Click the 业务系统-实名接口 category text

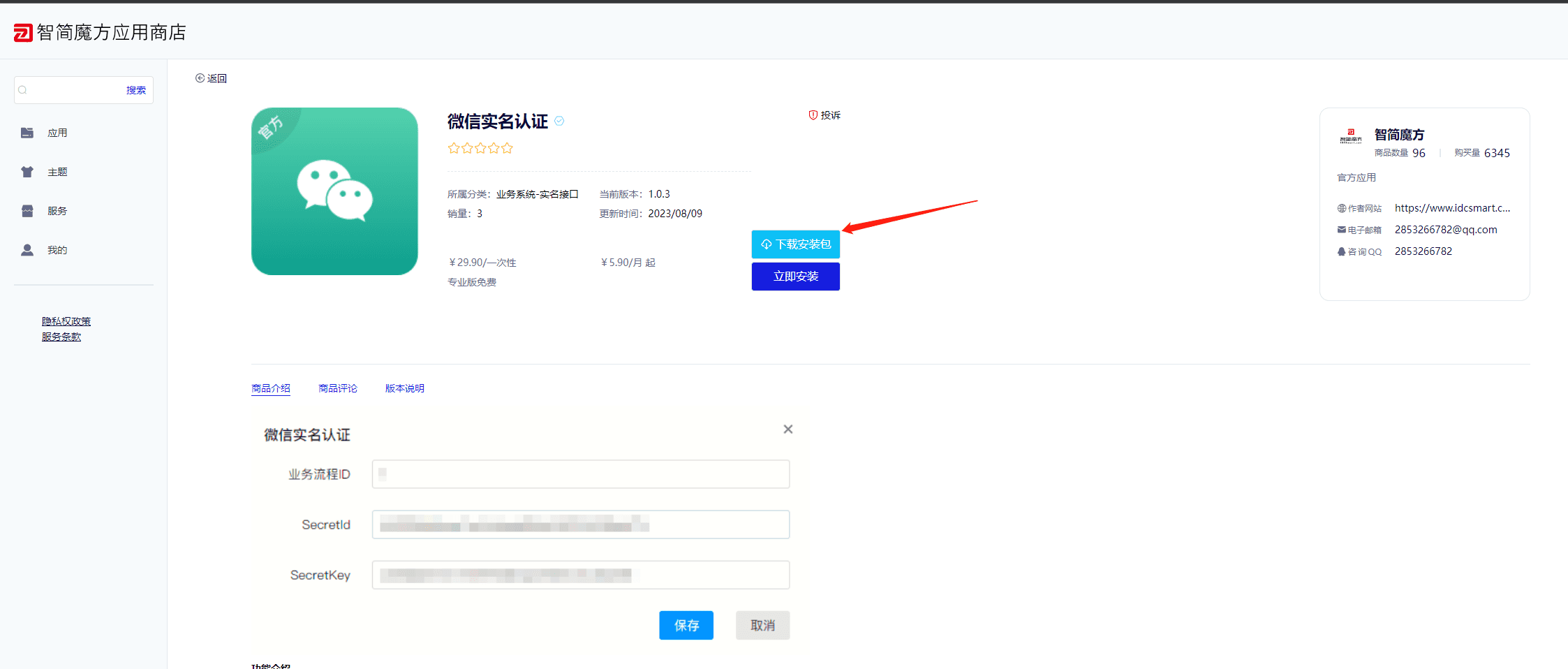coord(538,194)
